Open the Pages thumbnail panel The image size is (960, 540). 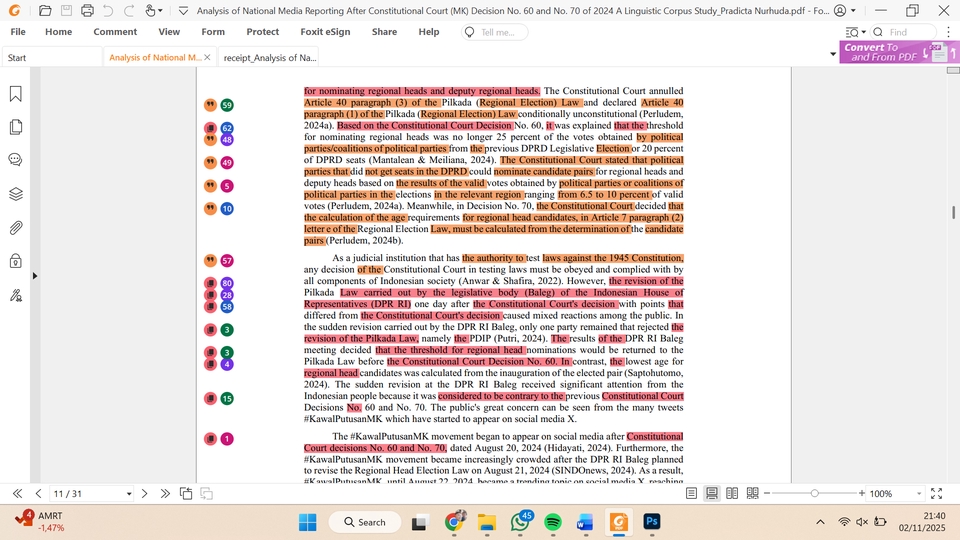(16, 127)
